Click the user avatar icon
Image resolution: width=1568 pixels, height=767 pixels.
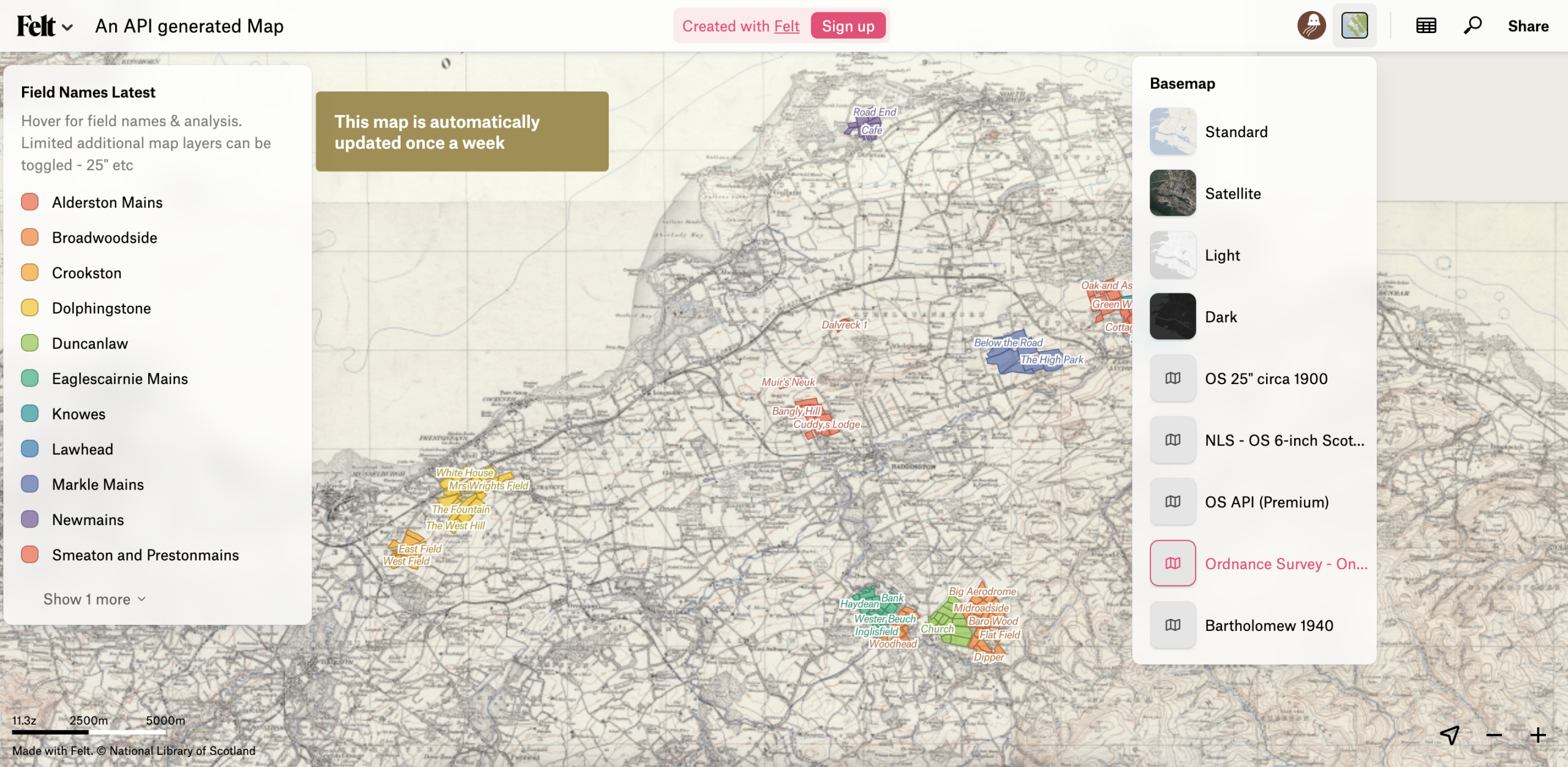coord(1311,26)
